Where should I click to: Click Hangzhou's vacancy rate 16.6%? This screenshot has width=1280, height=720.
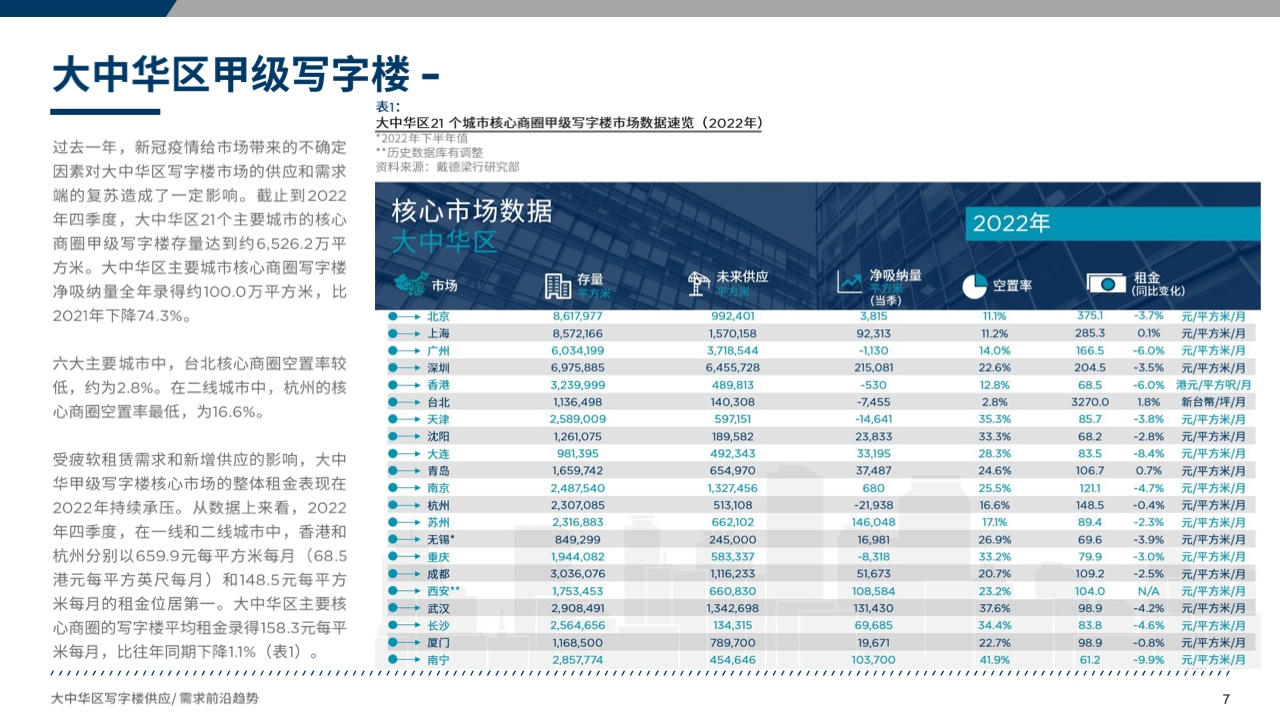pos(996,505)
